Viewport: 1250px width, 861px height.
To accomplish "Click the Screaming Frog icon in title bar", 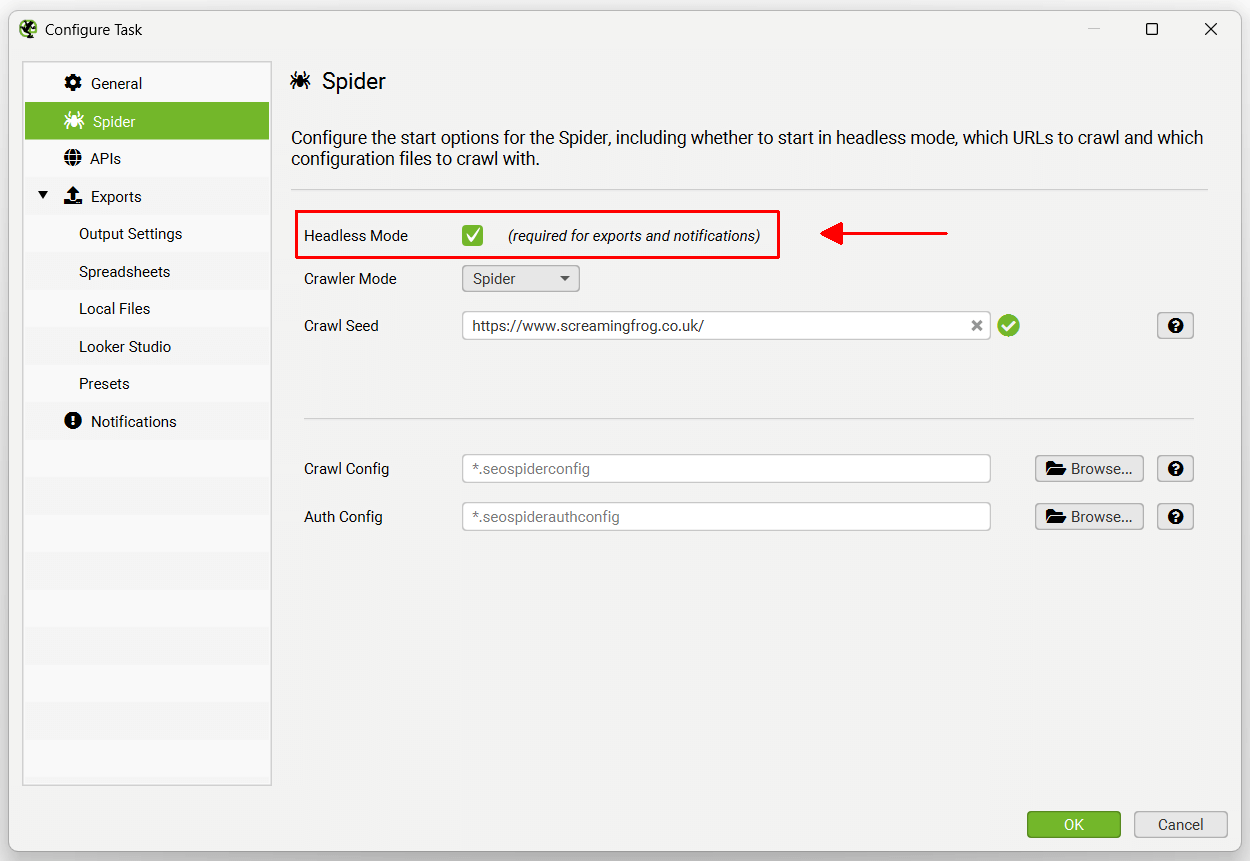I will pyautogui.click(x=27, y=29).
